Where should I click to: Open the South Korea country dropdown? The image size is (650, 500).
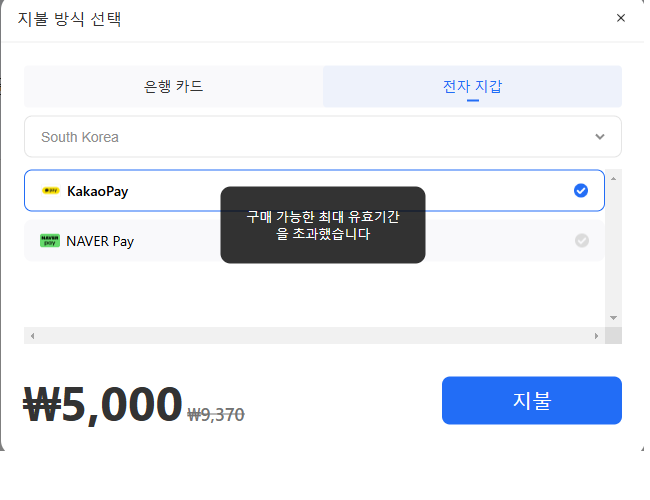(323, 137)
